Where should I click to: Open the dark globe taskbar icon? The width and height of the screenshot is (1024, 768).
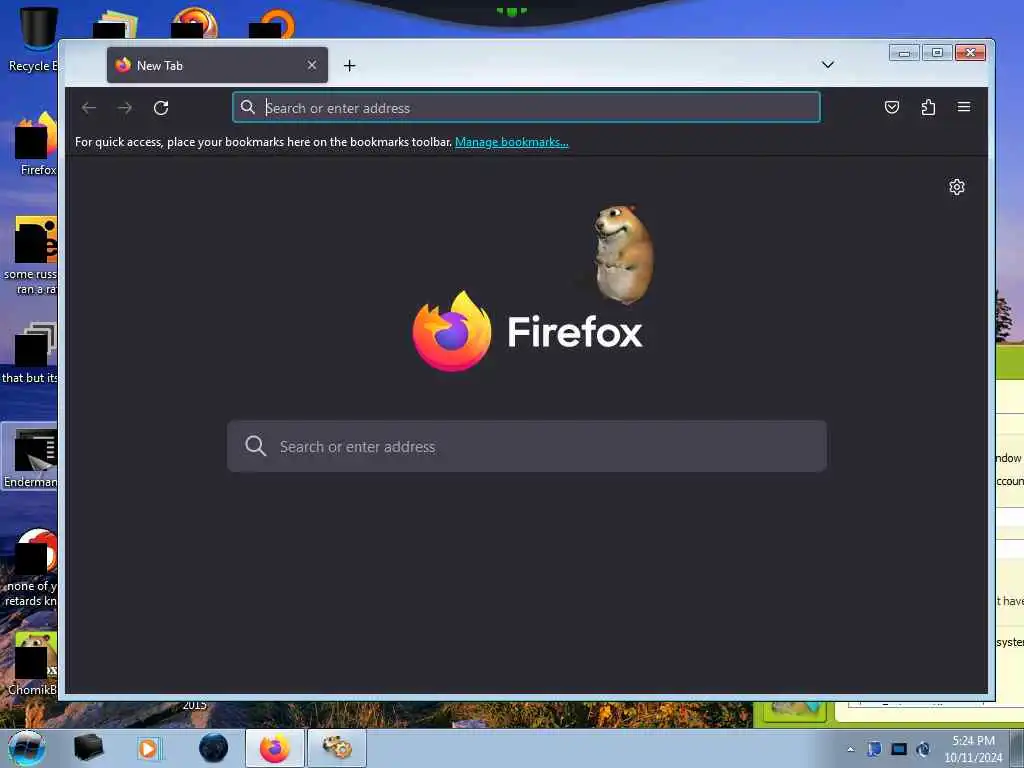coord(214,748)
